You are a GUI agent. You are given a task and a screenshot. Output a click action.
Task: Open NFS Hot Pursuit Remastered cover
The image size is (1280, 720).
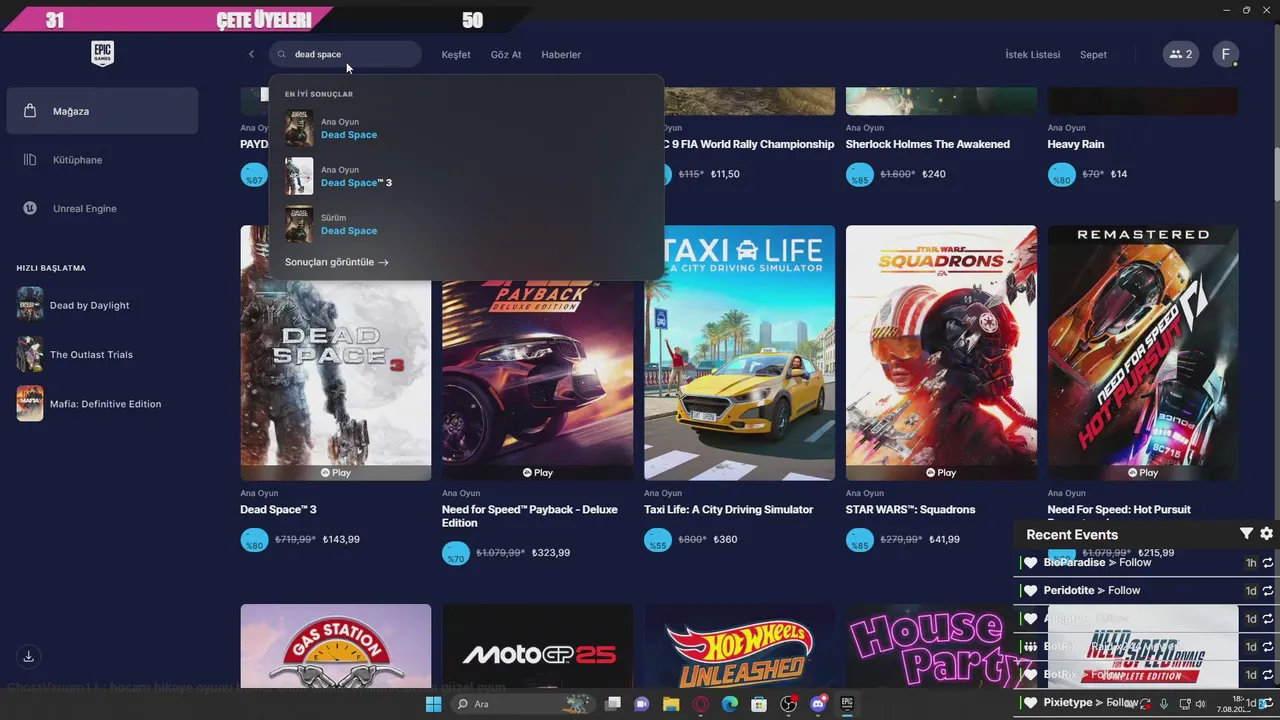pos(1143,353)
